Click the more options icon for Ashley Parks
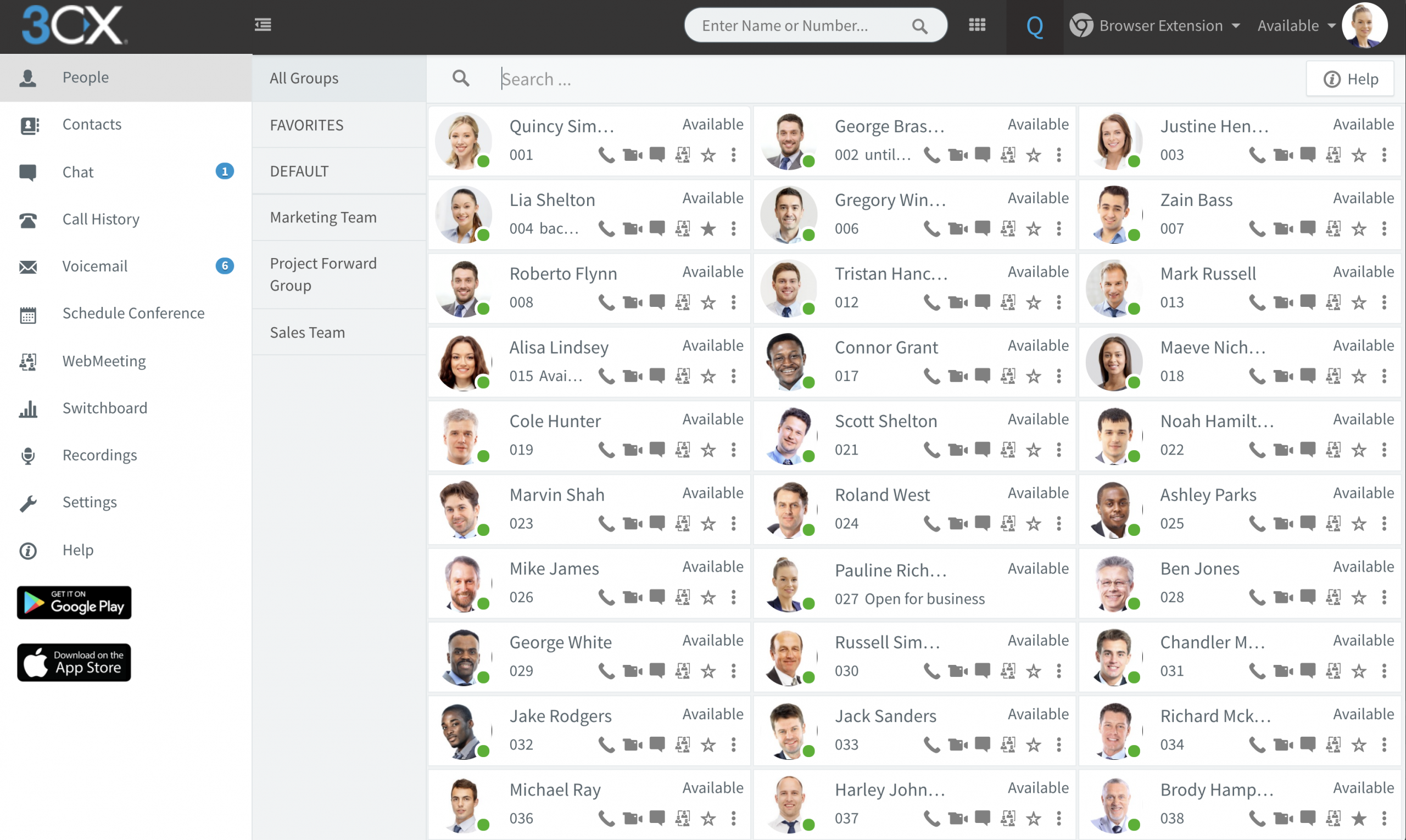Image resolution: width=1406 pixels, height=840 pixels. [1383, 523]
